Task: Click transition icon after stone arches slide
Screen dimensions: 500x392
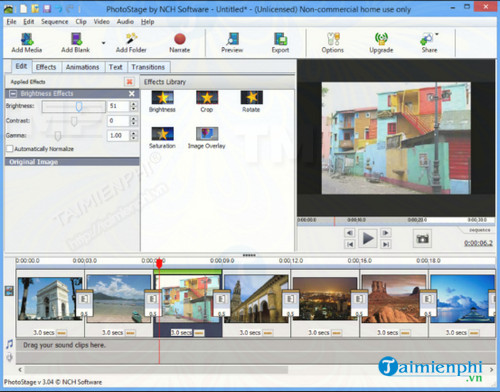Action: [x=291, y=303]
